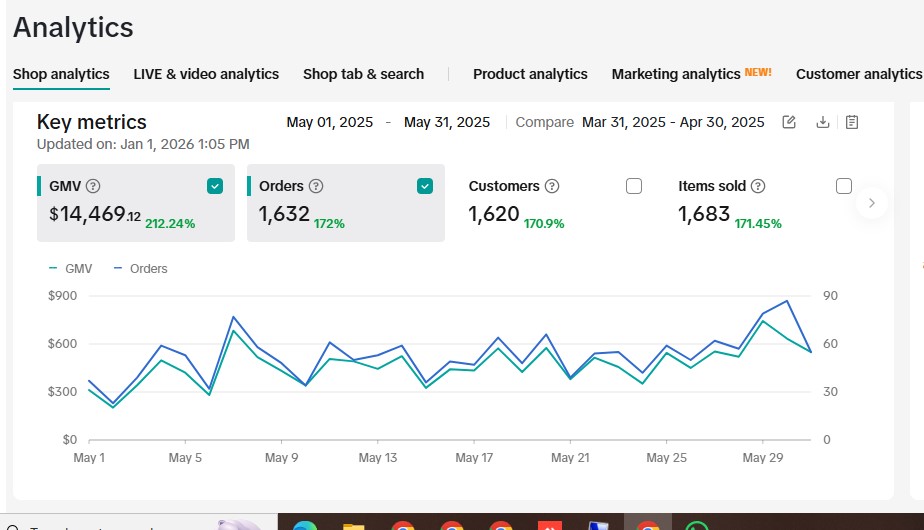This screenshot has height=530, width=924.
Task: Open the Product analytics tab
Action: click(530, 74)
